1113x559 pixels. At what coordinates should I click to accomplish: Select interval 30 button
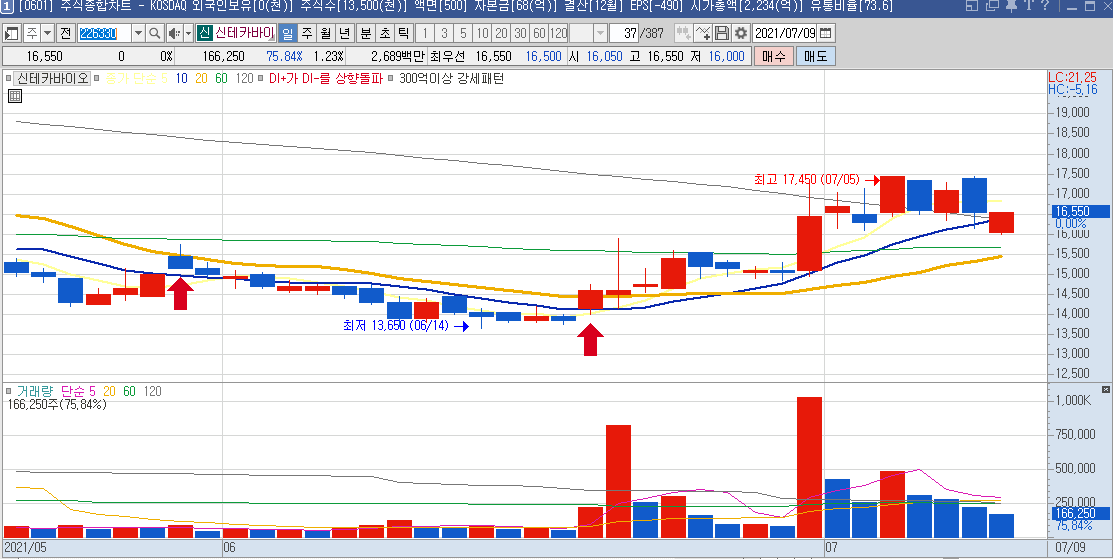pos(521,33)
